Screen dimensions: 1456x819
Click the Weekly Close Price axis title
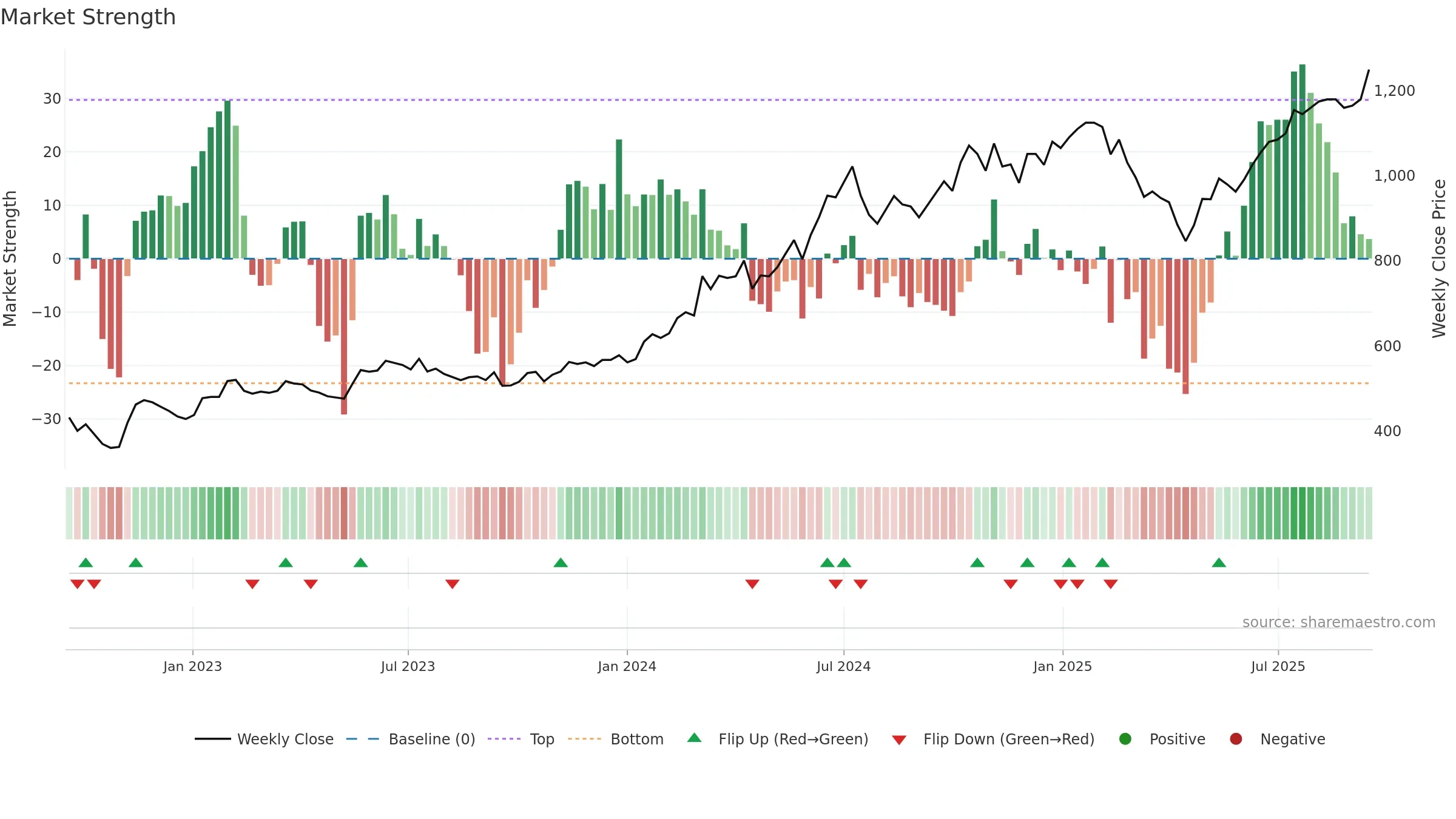point(1439,258)
